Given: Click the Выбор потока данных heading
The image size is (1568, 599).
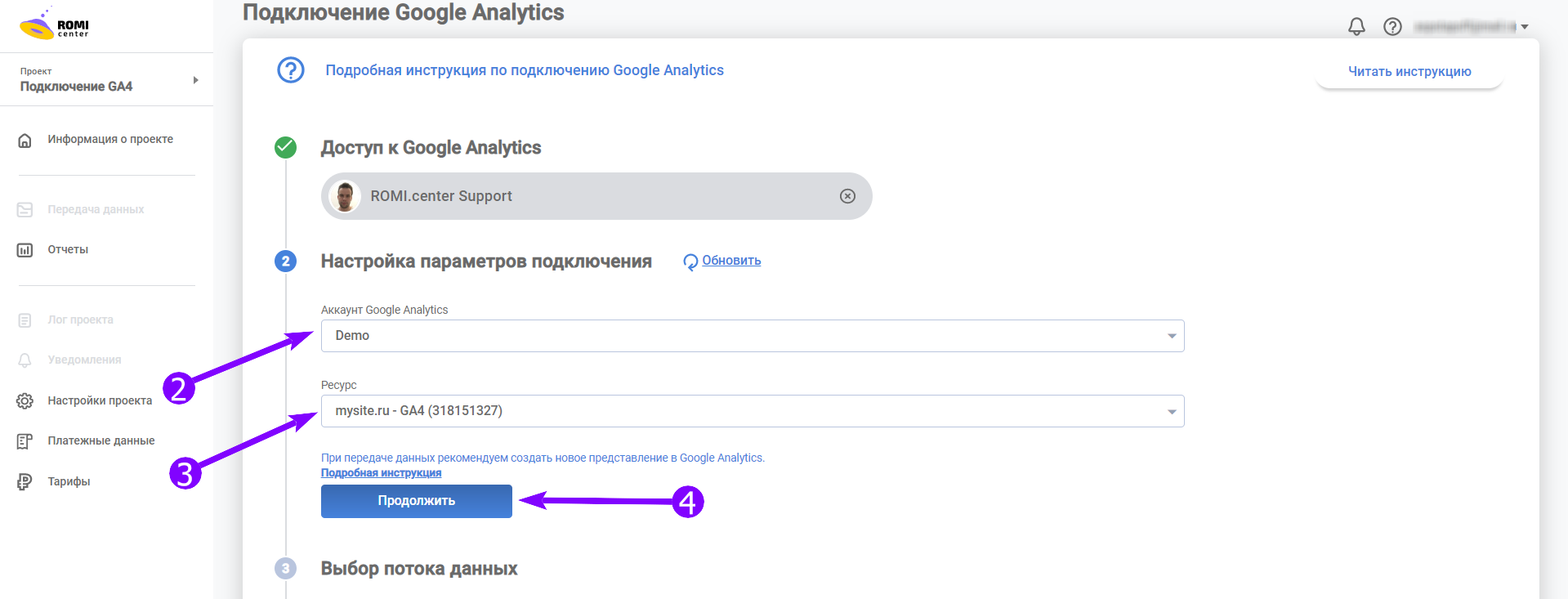Looking at the screenshot, I should click(x=419, y=569).
